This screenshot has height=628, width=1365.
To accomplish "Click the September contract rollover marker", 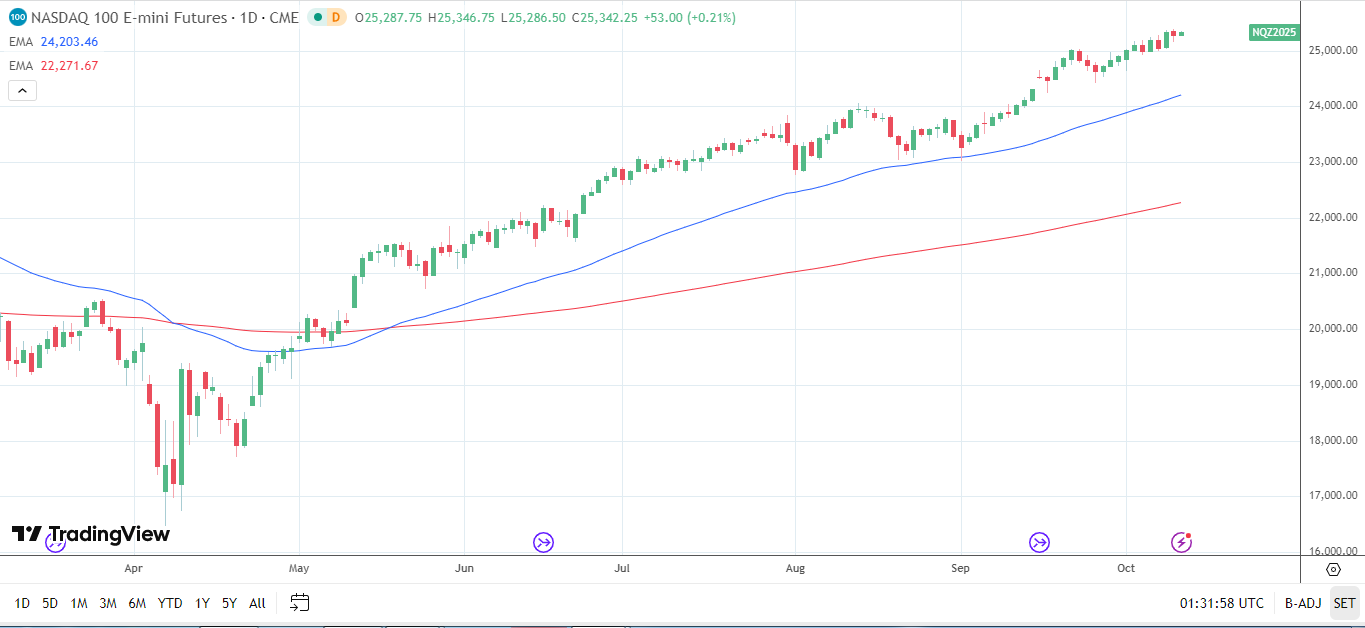I will (x=1040, y=542).
